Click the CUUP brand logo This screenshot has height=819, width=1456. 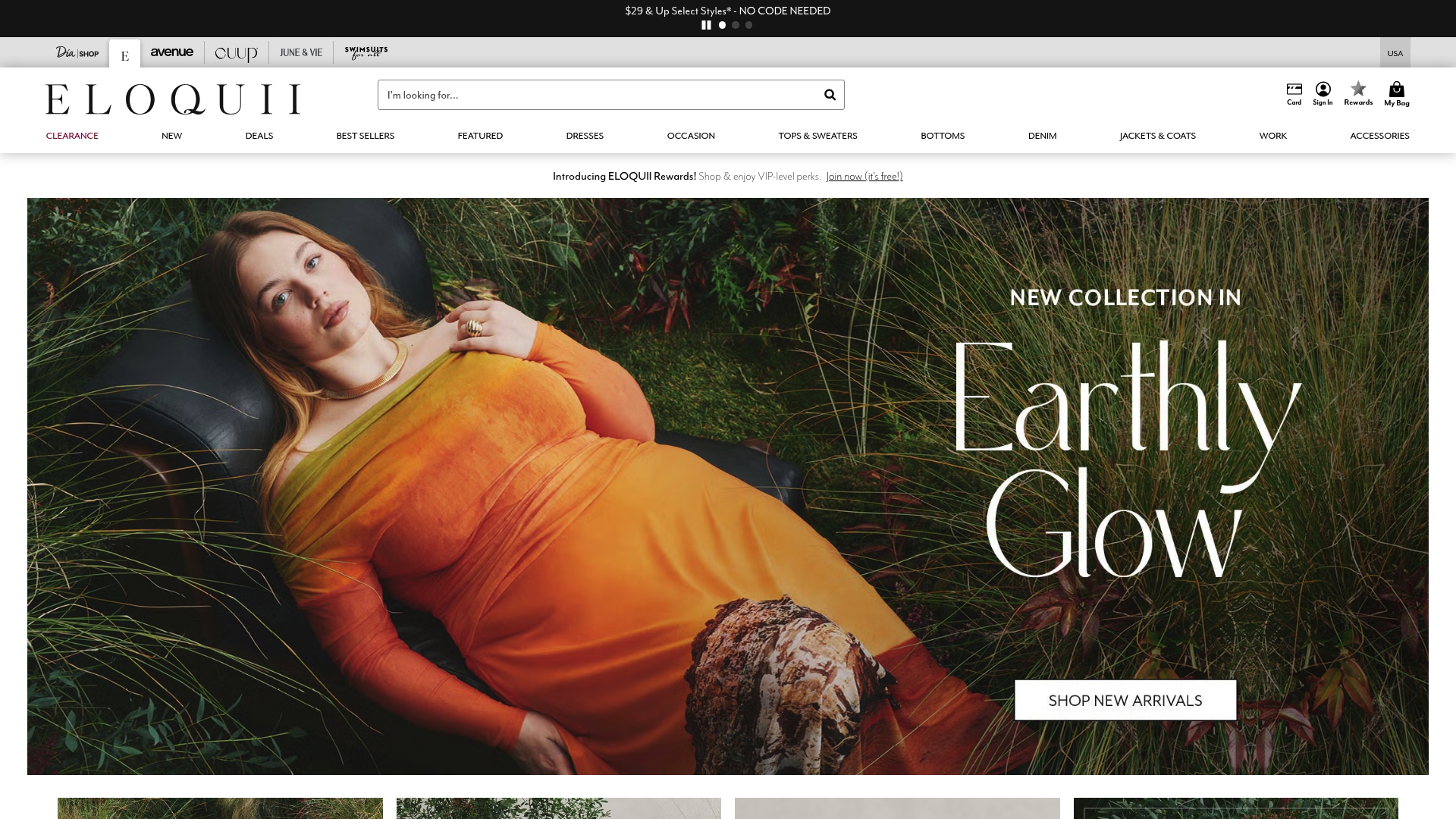click(235, 52)
